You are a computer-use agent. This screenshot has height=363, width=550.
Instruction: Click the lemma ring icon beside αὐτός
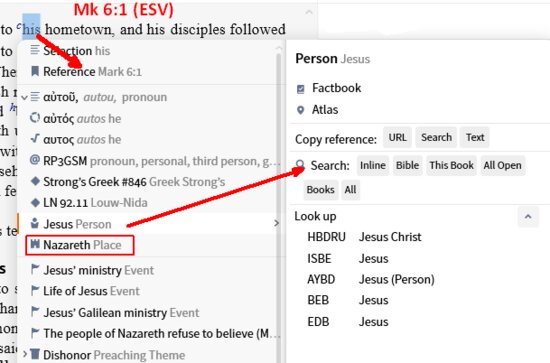click(x=35, y=118)
